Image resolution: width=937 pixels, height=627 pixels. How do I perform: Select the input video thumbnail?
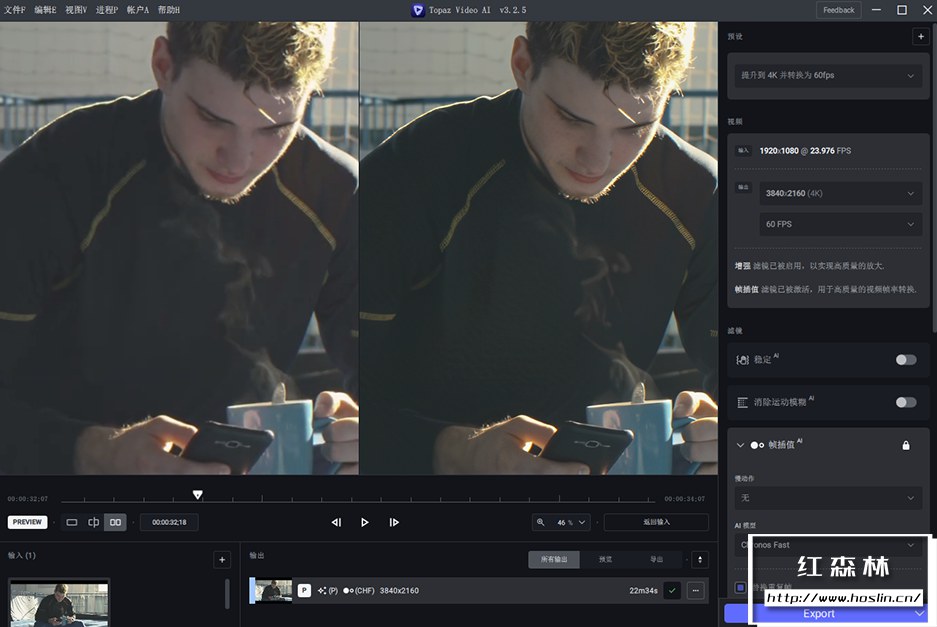(59, 603)
